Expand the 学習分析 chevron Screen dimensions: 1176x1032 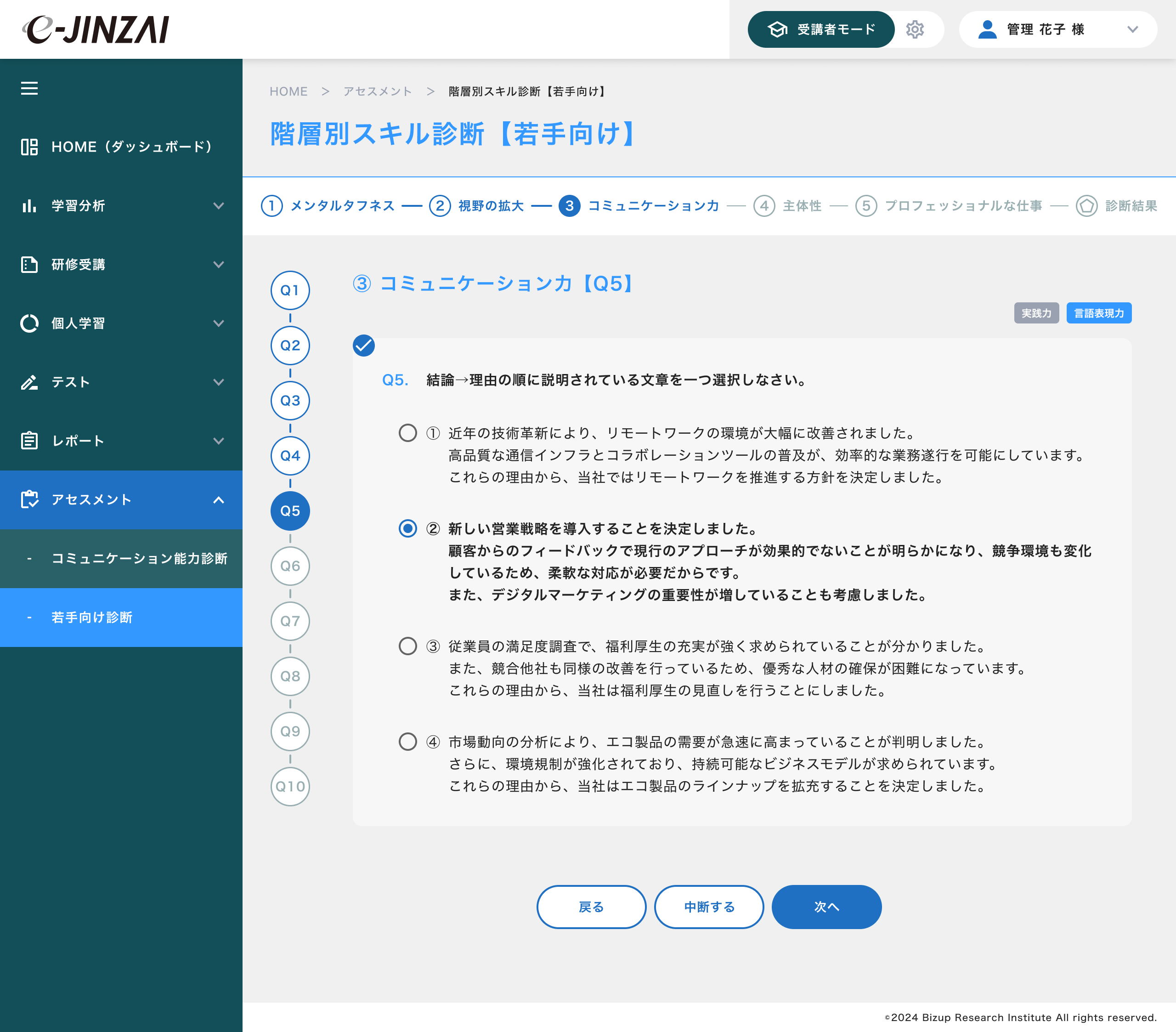click(219, 205)
